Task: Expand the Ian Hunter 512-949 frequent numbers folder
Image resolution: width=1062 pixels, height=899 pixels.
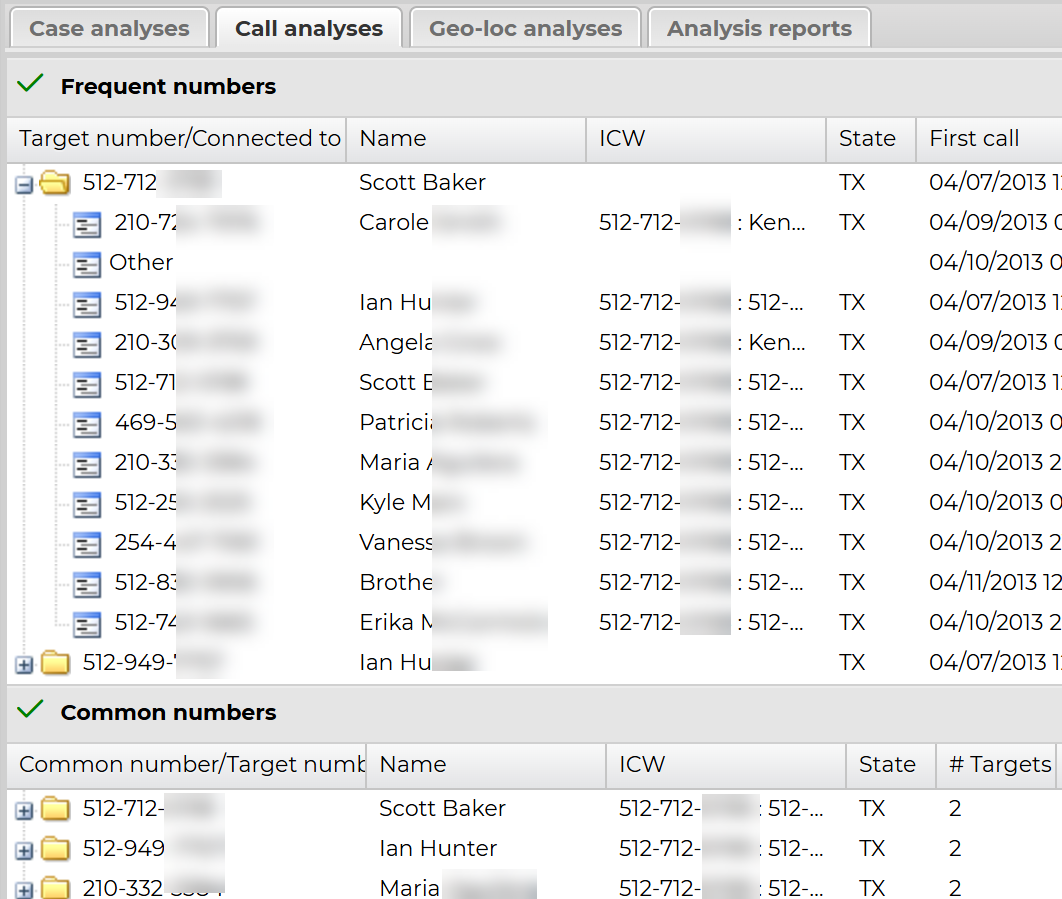Action: tap(25, 664)
